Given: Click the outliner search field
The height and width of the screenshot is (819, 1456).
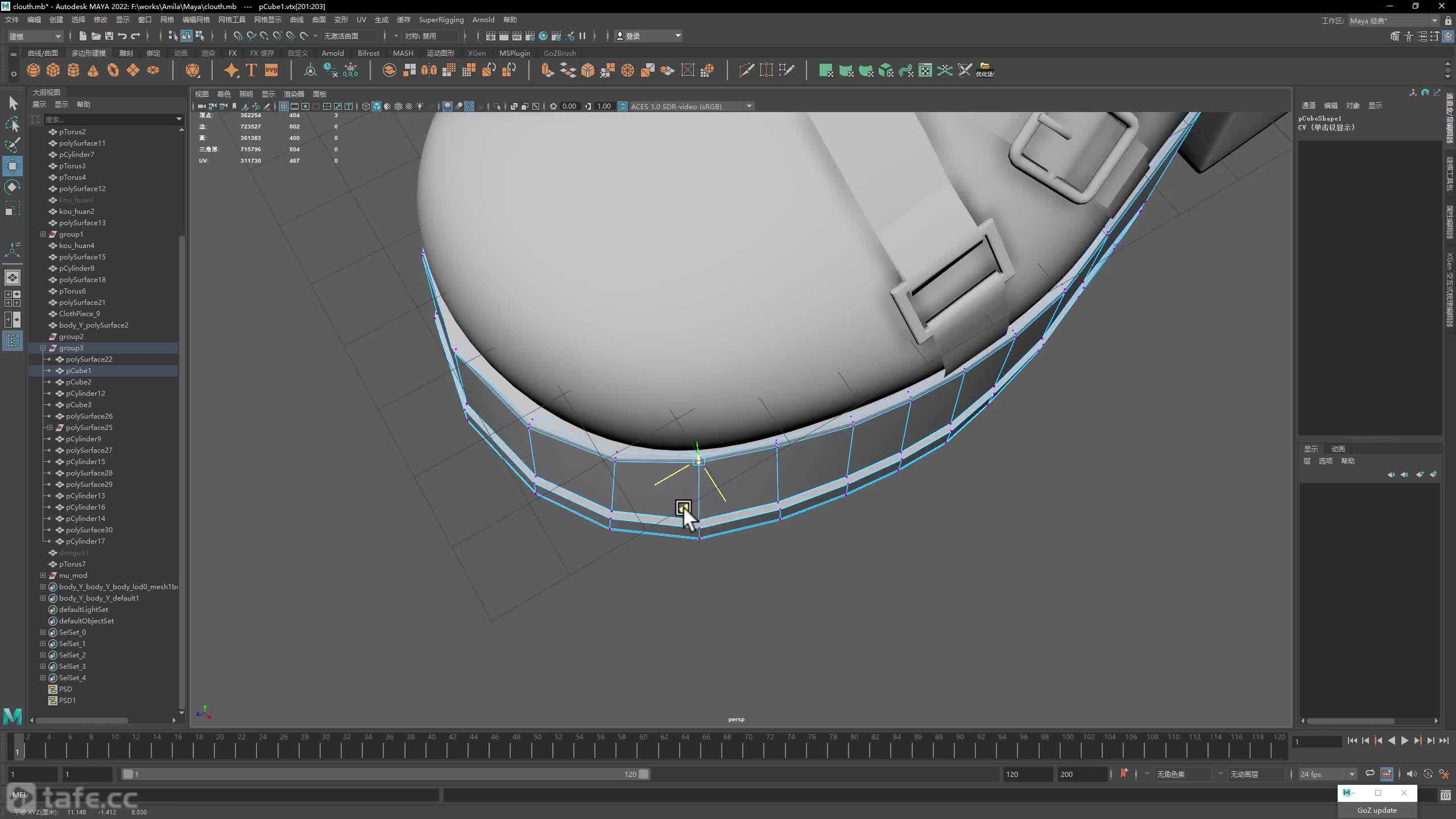Looking at the screenshot, I should (x=113, y=119).
